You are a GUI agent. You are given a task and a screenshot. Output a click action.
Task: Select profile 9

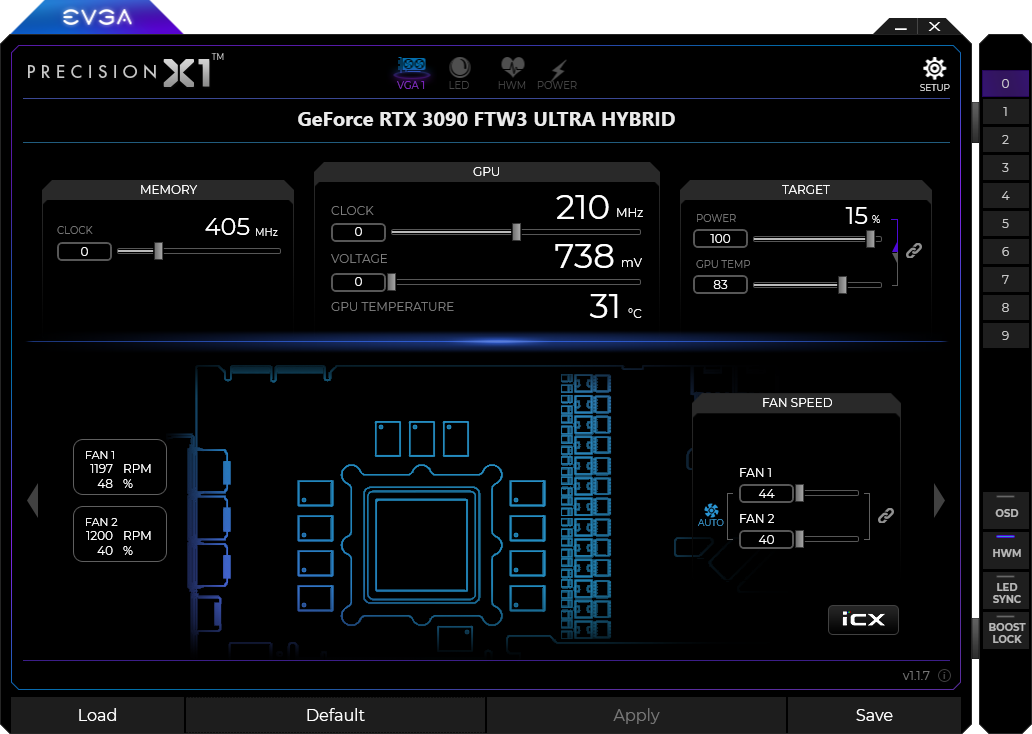click(1005, 335)
